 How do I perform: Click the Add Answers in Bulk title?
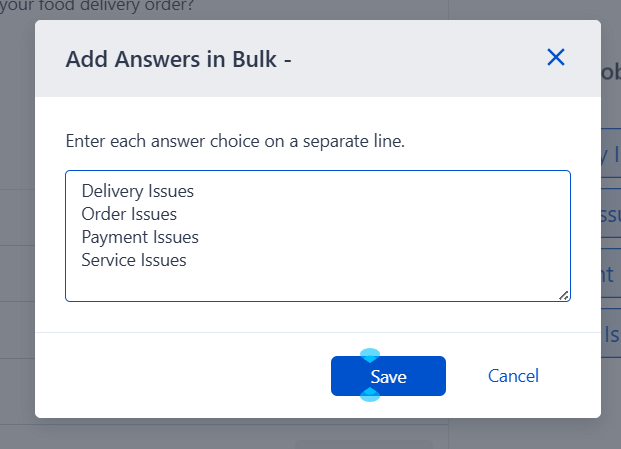click(178, 59)
